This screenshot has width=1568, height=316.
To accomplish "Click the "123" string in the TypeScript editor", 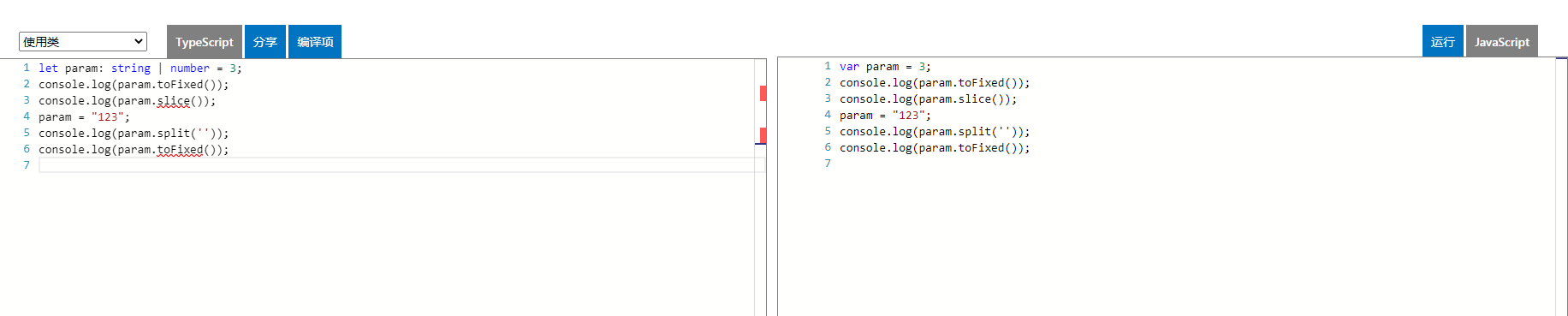I will click(x=108, y=117).
